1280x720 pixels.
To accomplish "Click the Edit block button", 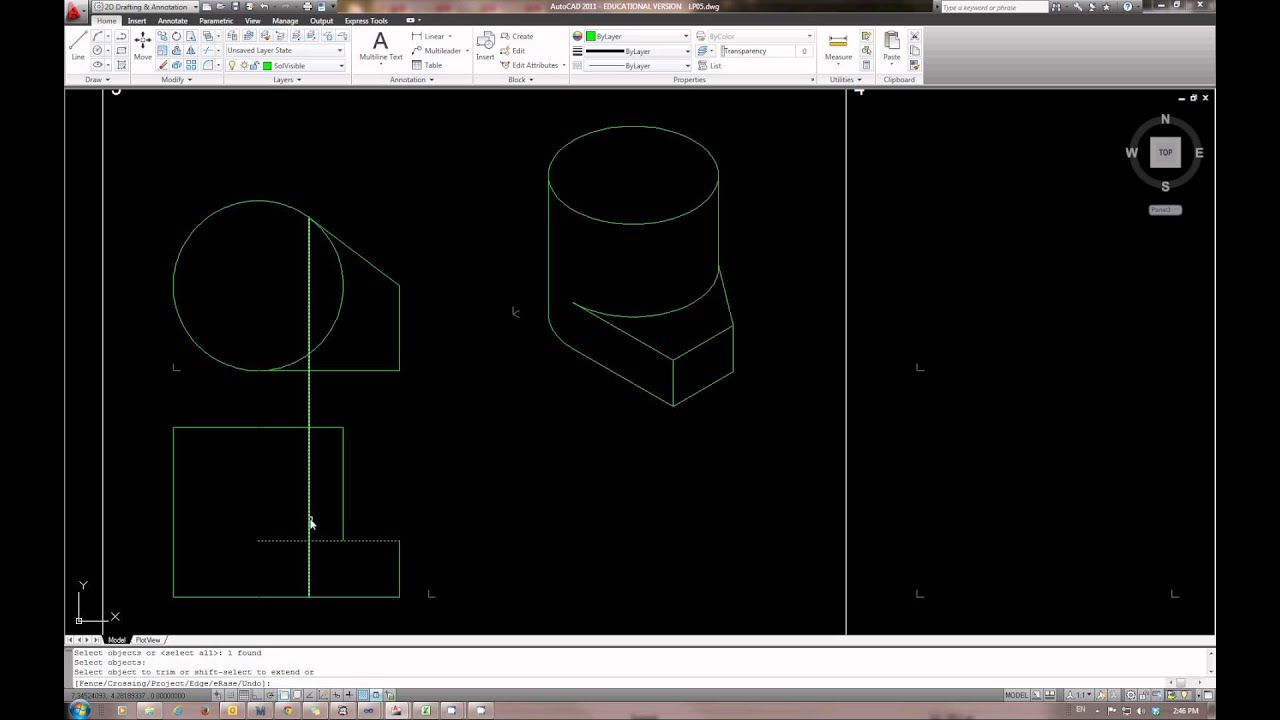I will click(x=513, y=51).
